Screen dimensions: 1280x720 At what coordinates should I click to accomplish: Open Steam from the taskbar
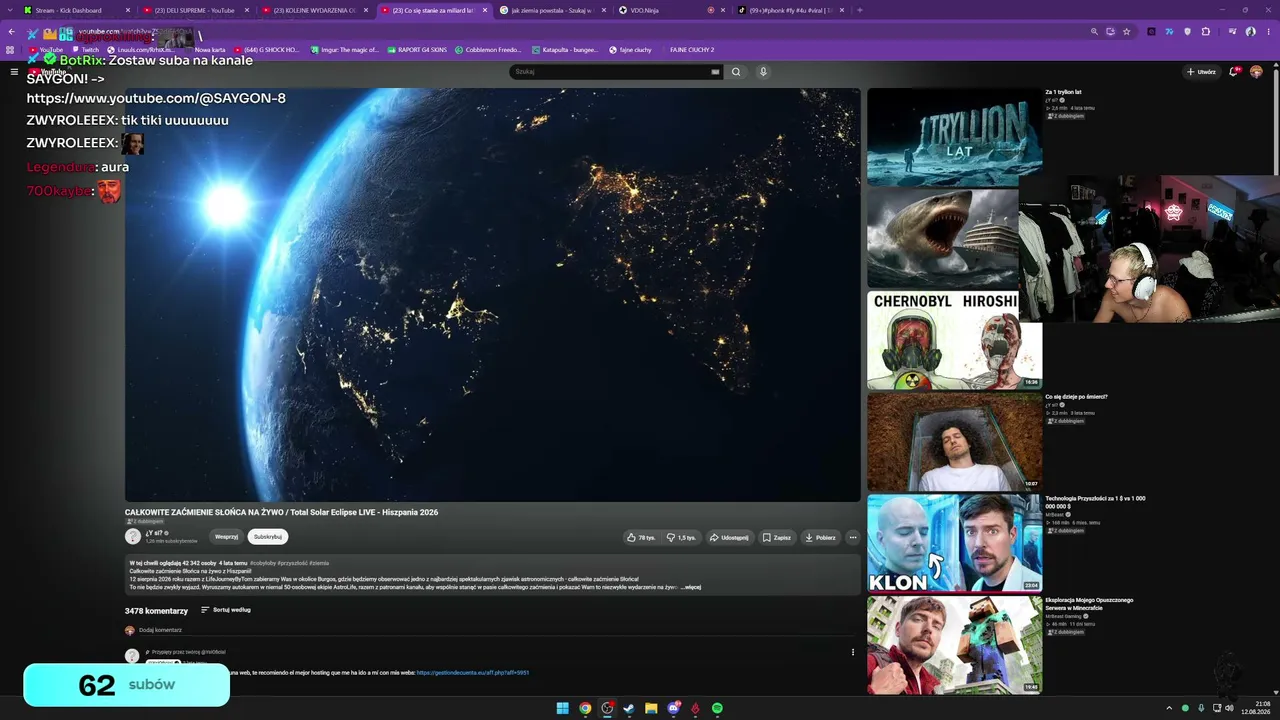629,708
